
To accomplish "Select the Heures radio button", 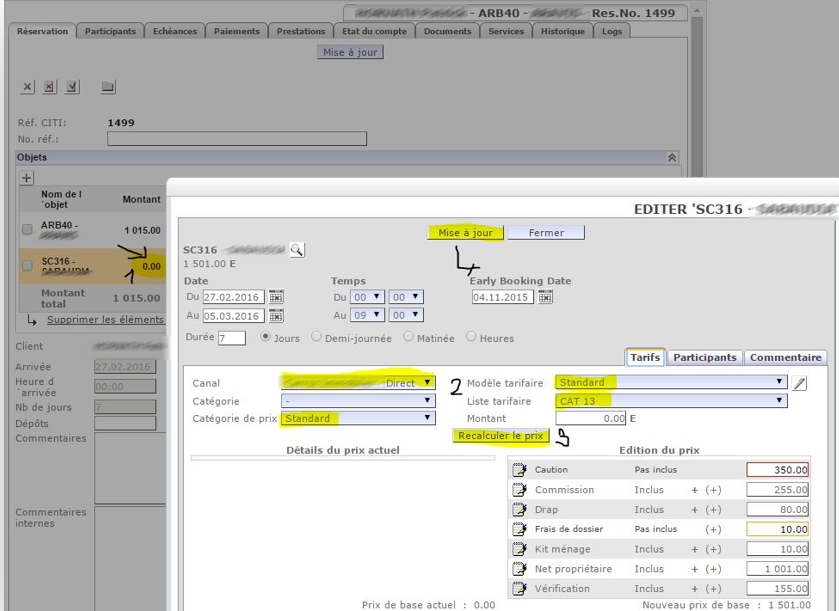I will click(471, 338).
